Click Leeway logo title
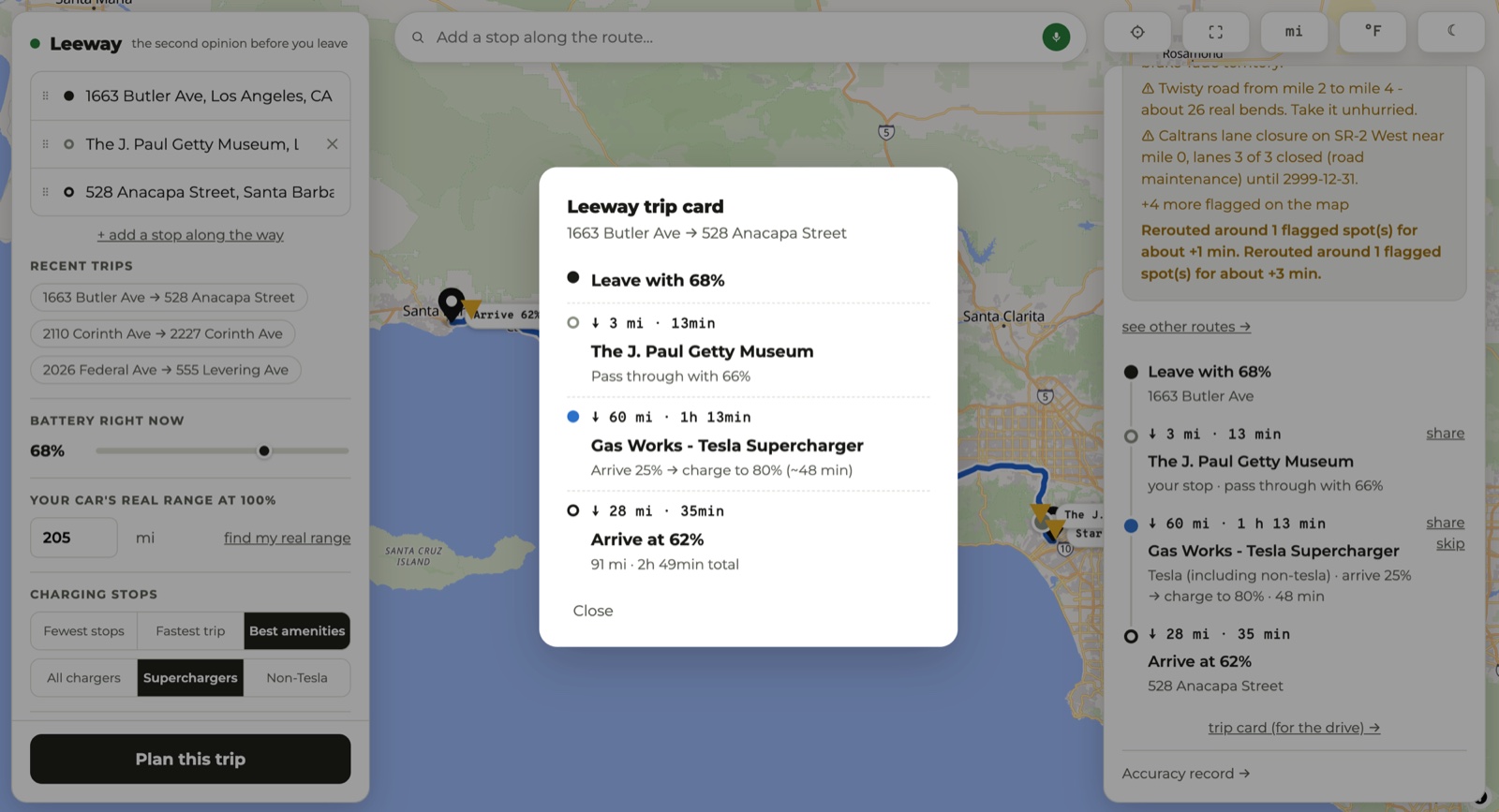The image size is (1499, 812). 85,43
